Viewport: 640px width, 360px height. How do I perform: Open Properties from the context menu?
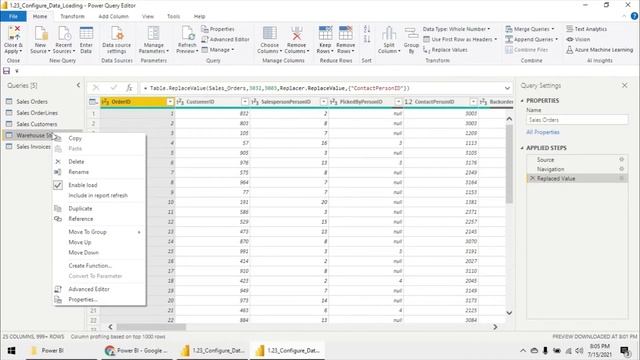[83, 300]
